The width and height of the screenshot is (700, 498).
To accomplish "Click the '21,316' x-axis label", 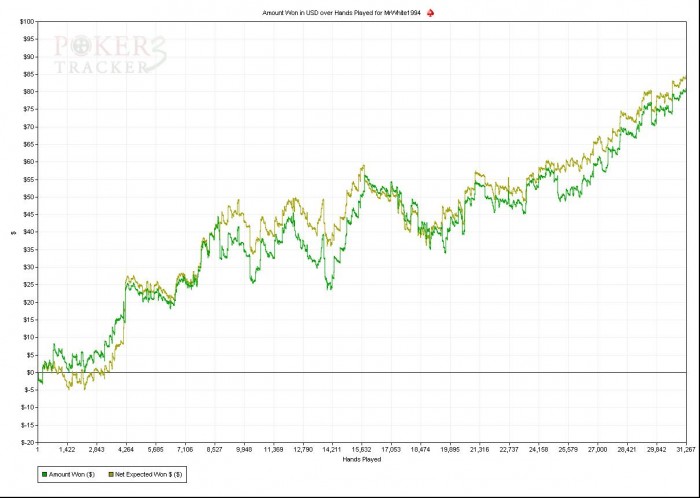I will point(479,449).
